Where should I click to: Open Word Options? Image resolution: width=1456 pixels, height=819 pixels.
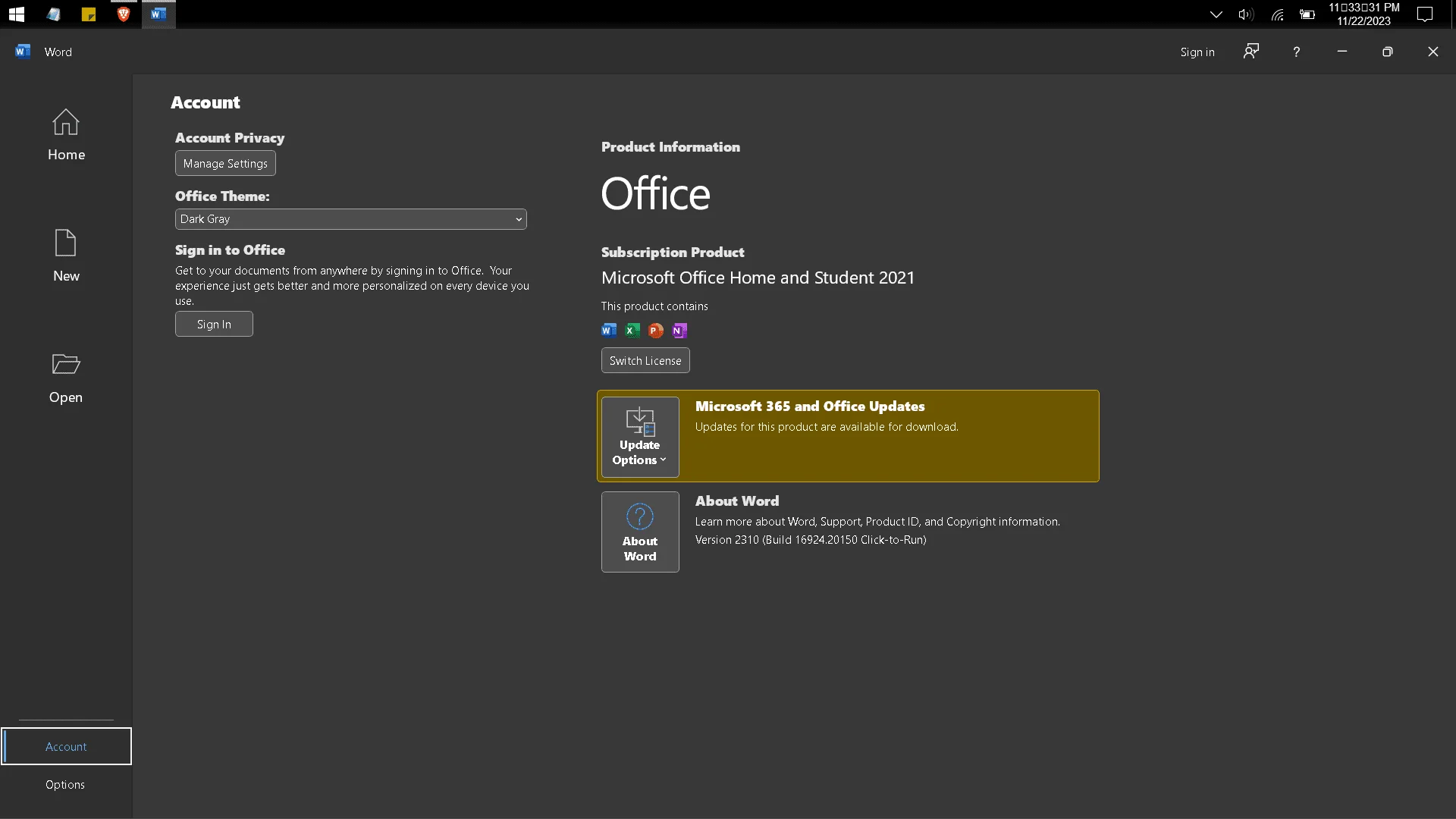(65, 784)
